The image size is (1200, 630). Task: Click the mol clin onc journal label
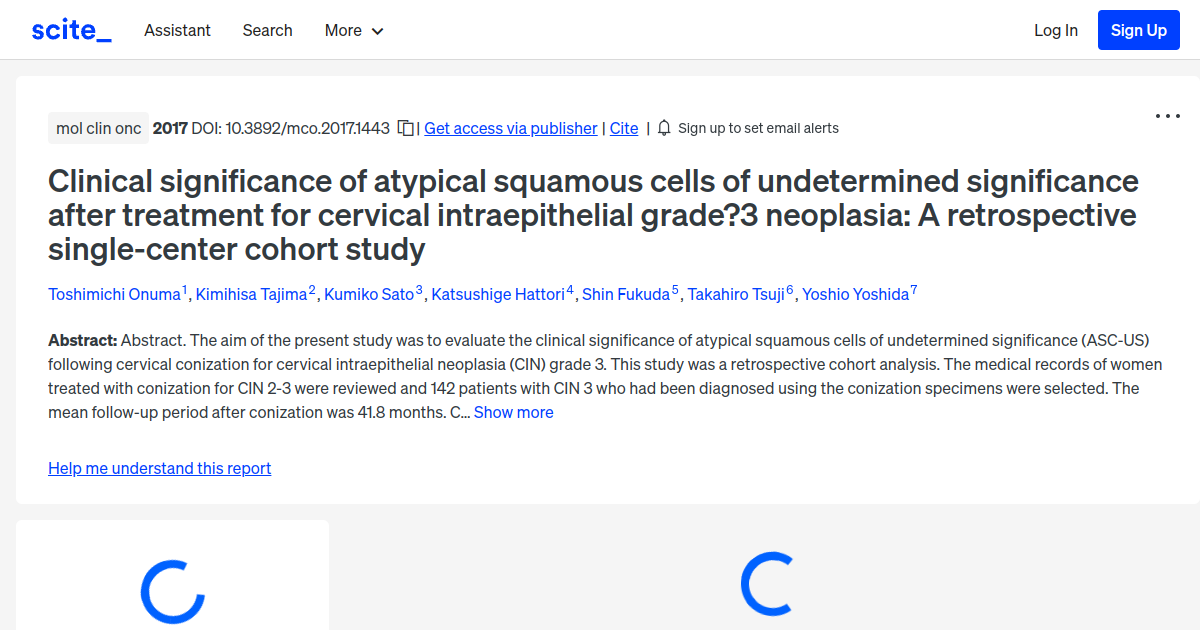(x=98, y=128)
